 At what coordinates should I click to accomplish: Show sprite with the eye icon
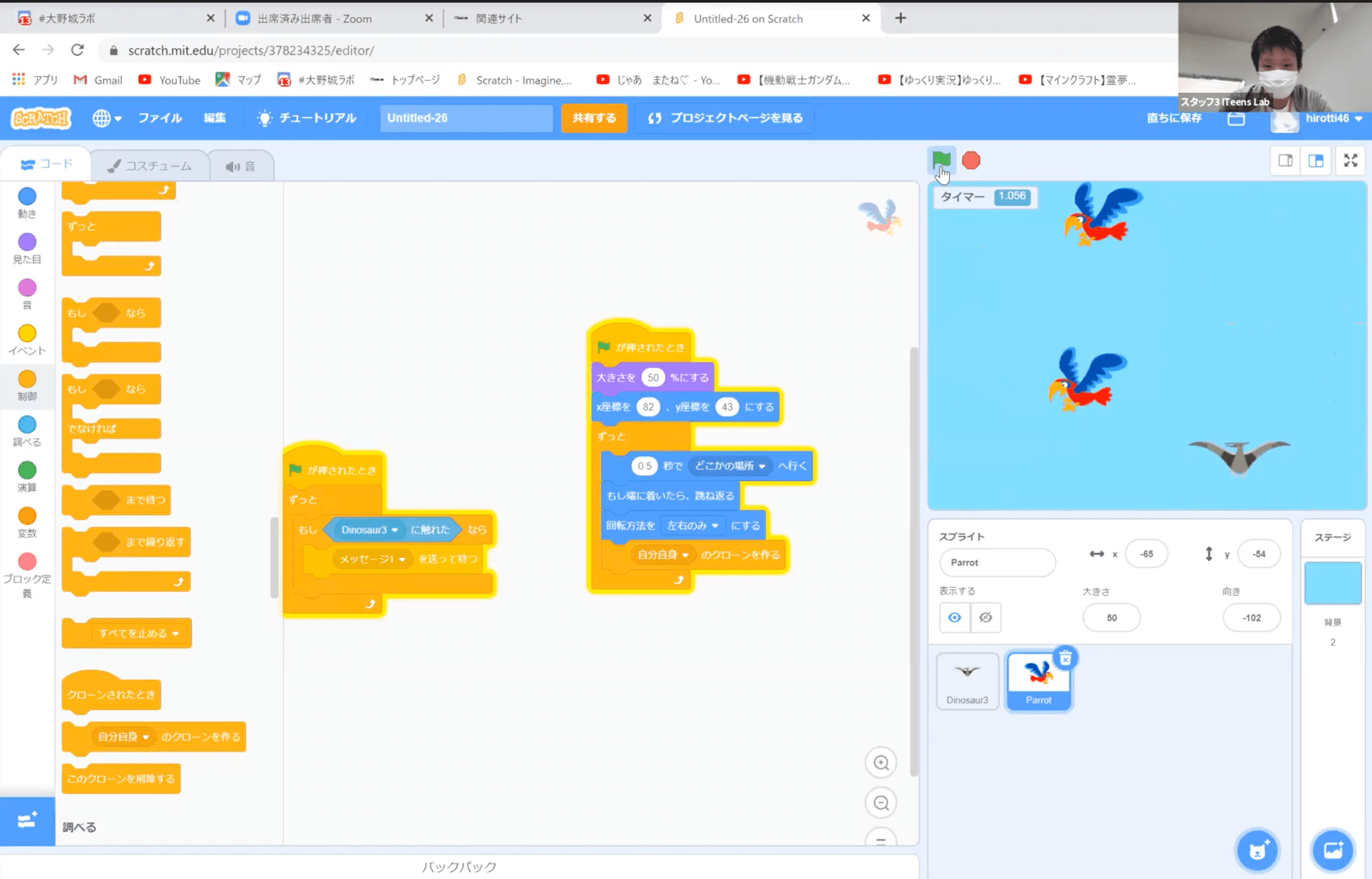click(955, 618)
